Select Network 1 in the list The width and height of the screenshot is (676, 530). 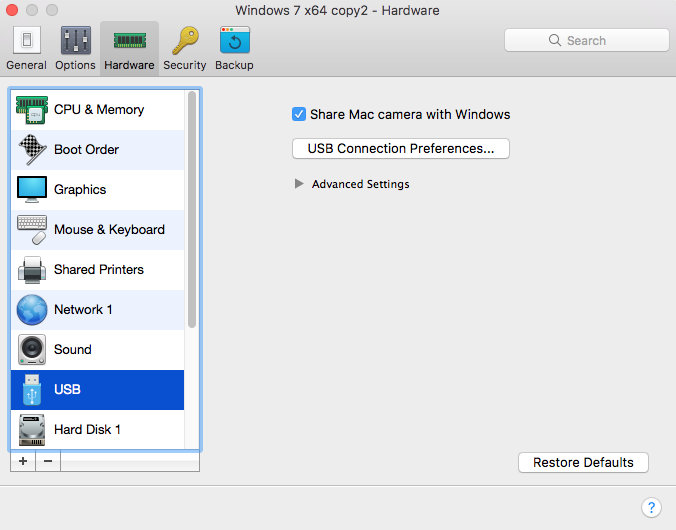(97, 310)
